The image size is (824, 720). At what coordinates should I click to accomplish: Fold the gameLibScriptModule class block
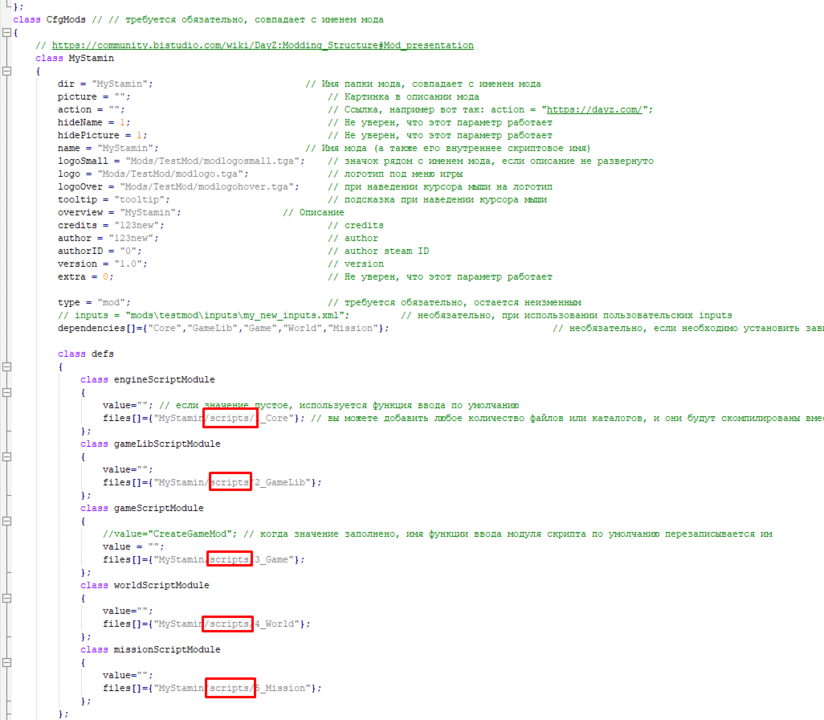[6, 457]
